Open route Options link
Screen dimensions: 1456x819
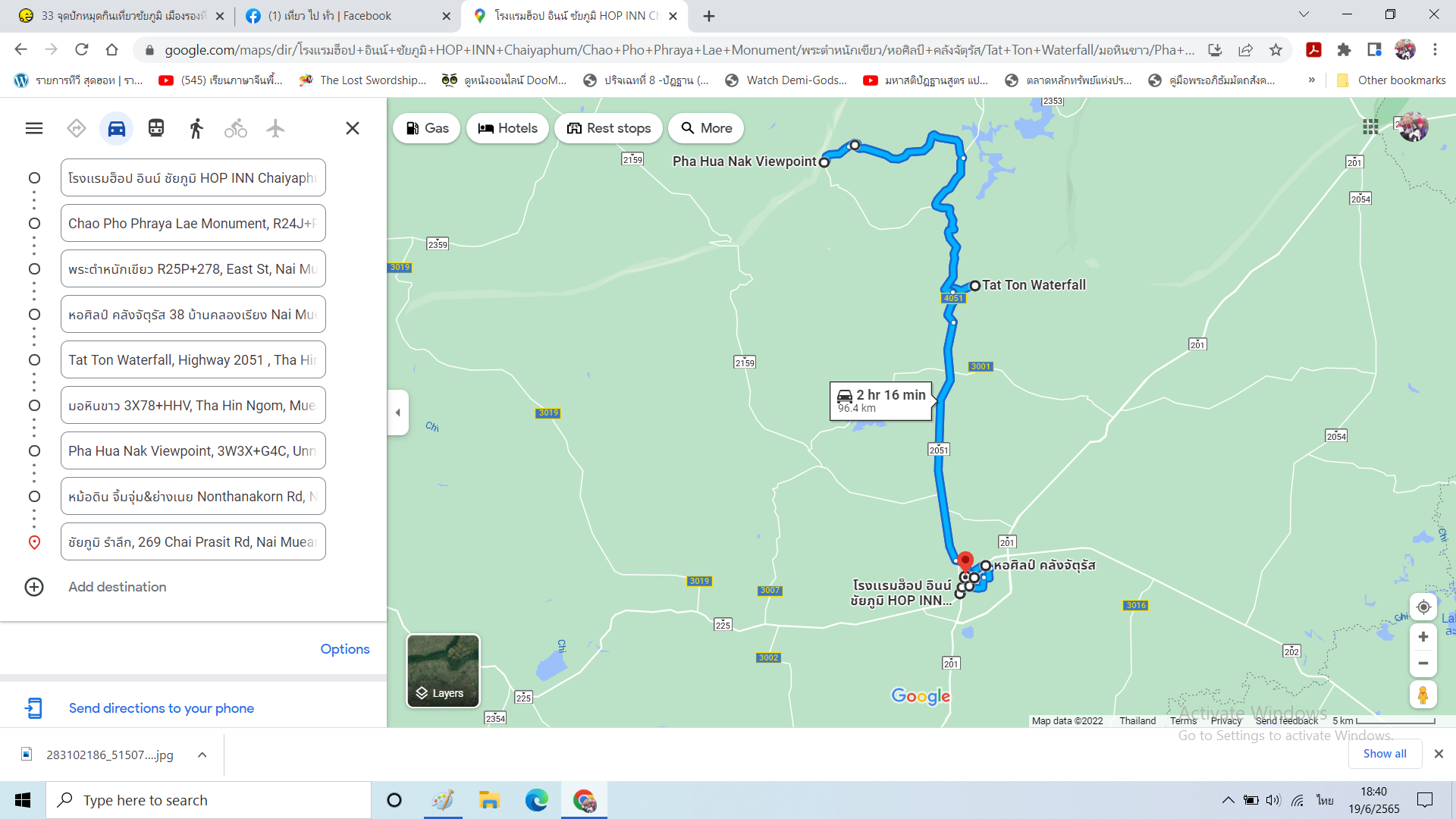(344, 649)
